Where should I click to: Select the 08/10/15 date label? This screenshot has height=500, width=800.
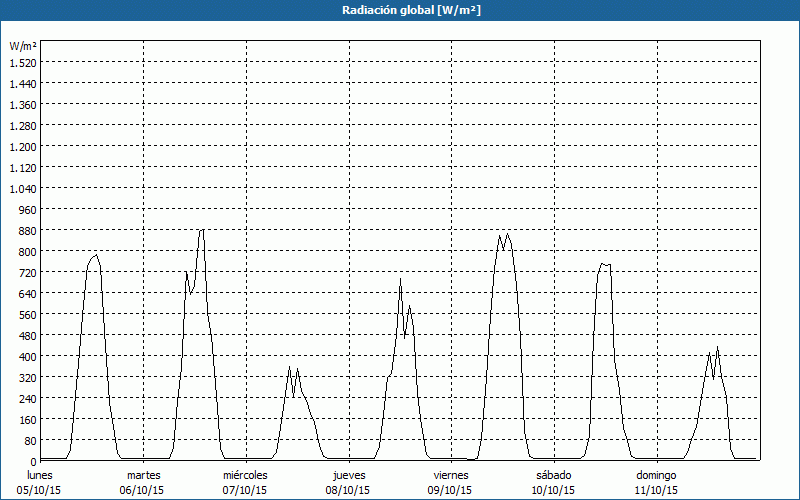[x=348, y=490]
